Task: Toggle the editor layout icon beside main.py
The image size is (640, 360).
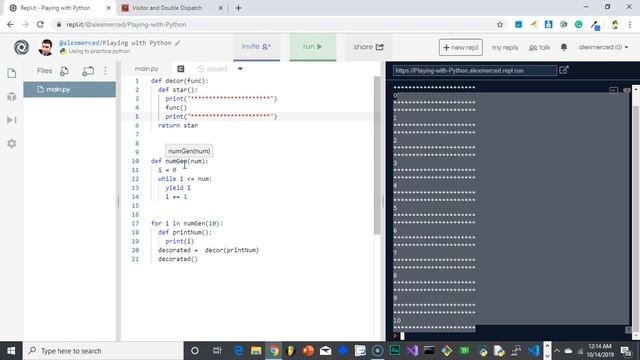Action: pos(181,69)
